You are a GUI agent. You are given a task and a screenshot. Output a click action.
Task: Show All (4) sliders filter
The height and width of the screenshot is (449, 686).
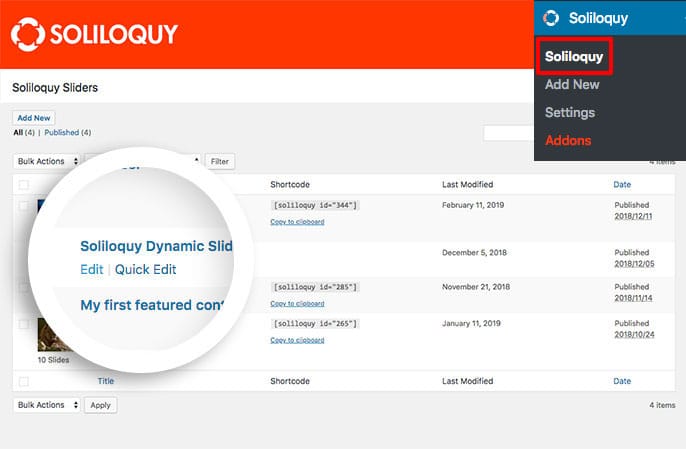coord(24,132)
